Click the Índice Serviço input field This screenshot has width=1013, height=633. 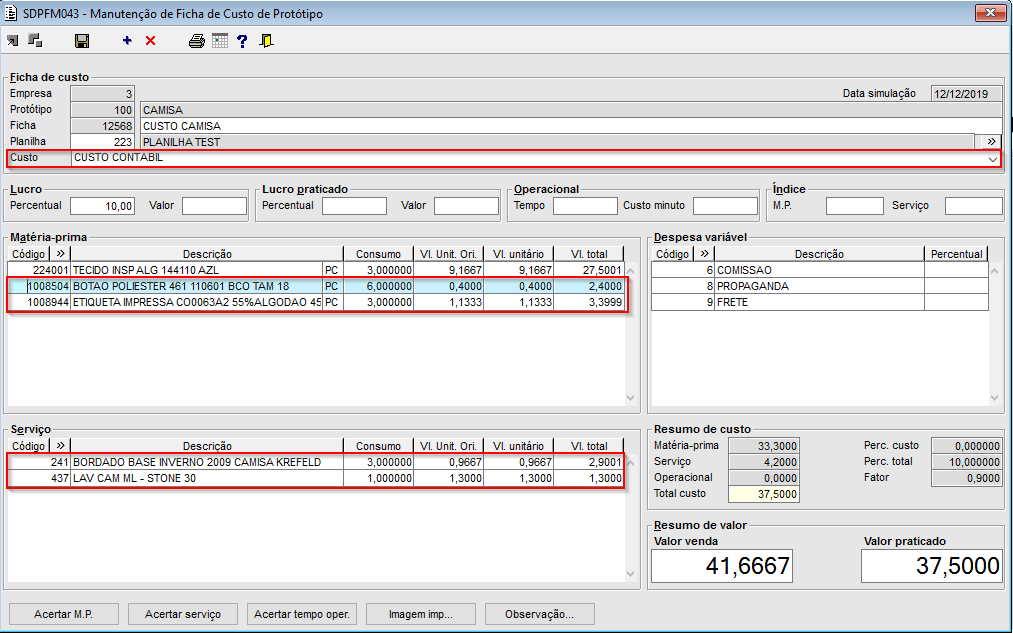(x=974, y=206)
